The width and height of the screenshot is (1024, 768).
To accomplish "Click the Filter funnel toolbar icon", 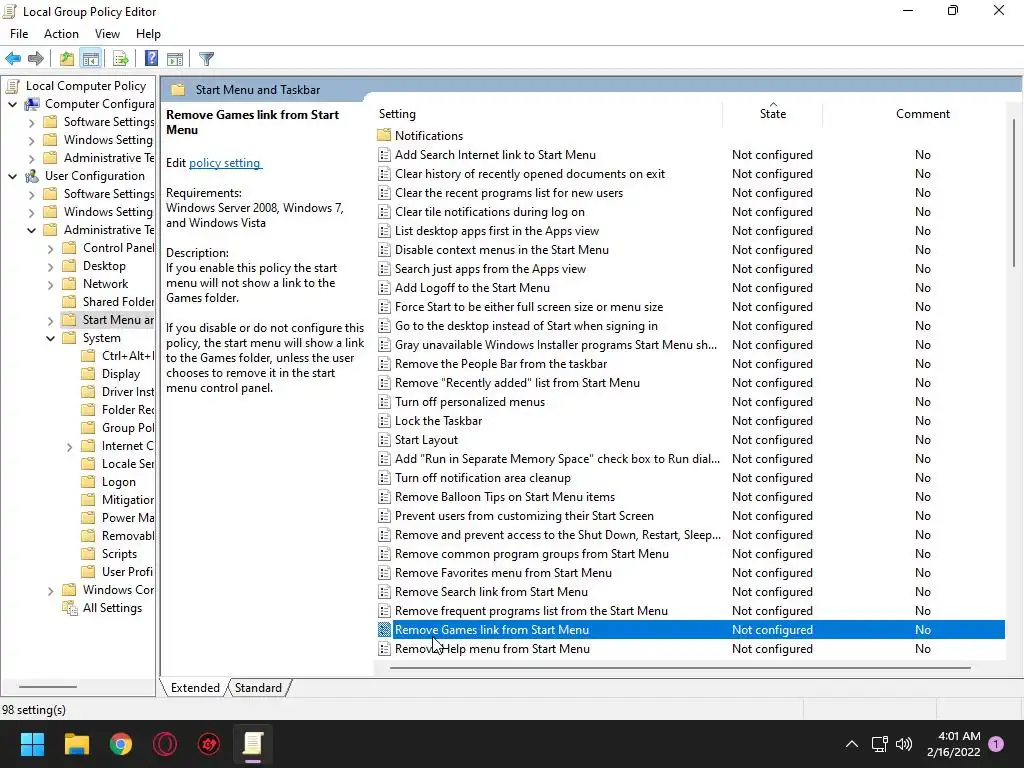I will (x=206, y=59).
